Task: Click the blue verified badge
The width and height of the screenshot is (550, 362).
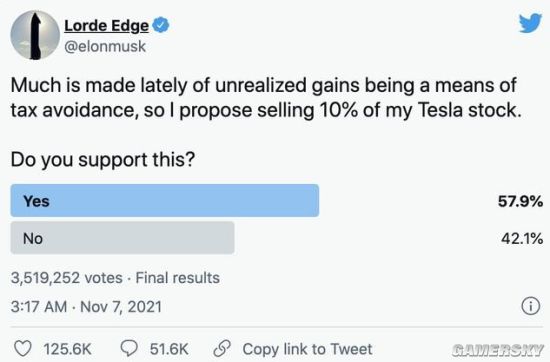Action: (161, 25)
